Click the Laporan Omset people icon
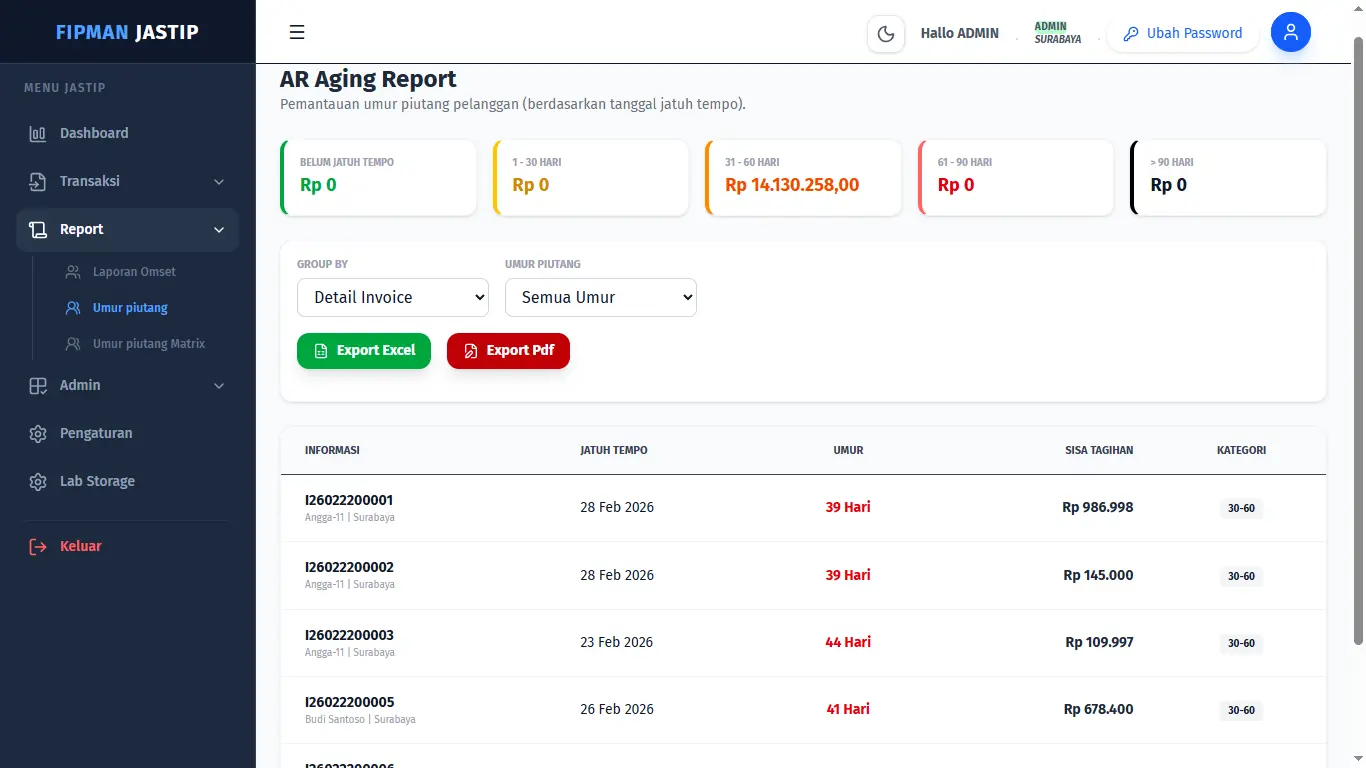 tap(73, 272)
